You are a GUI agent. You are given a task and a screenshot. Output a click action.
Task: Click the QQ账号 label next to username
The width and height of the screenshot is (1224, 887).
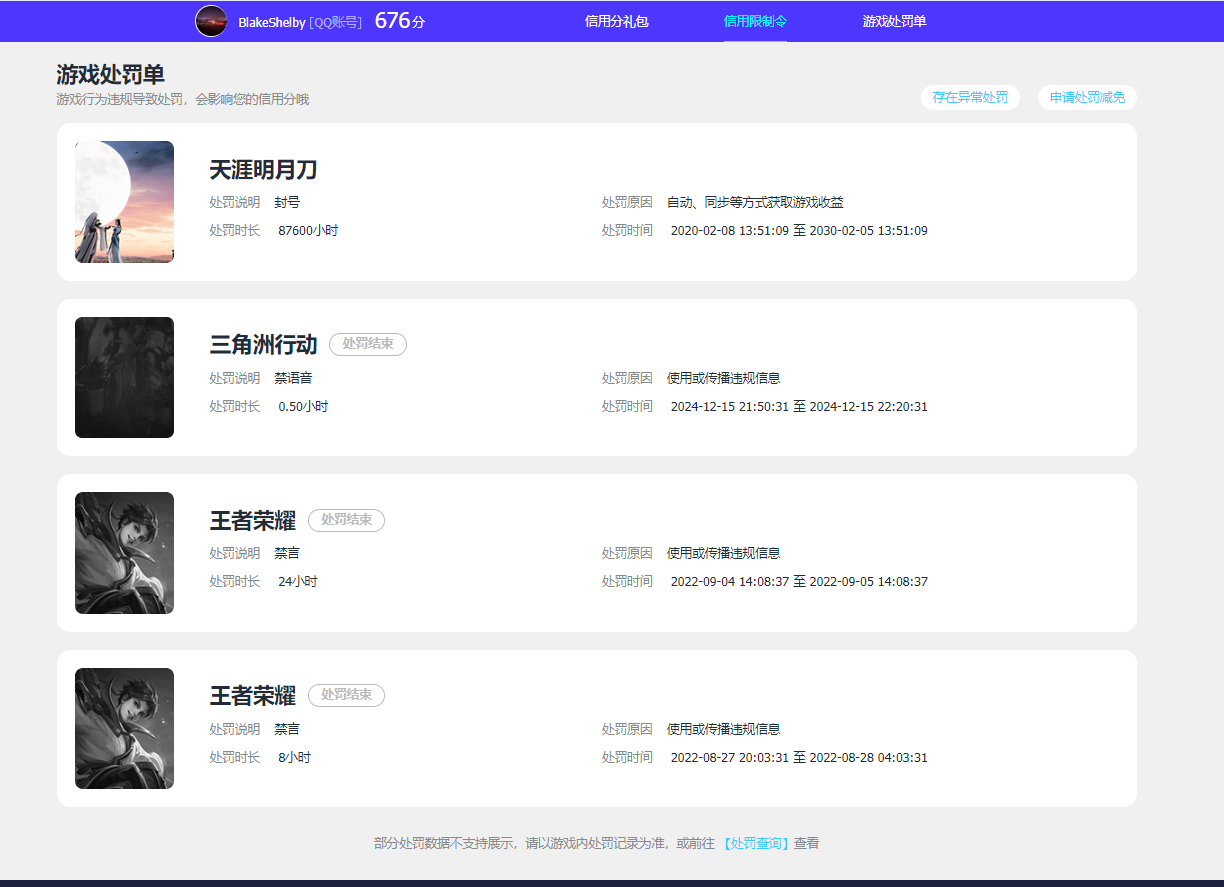coord(336,21)
